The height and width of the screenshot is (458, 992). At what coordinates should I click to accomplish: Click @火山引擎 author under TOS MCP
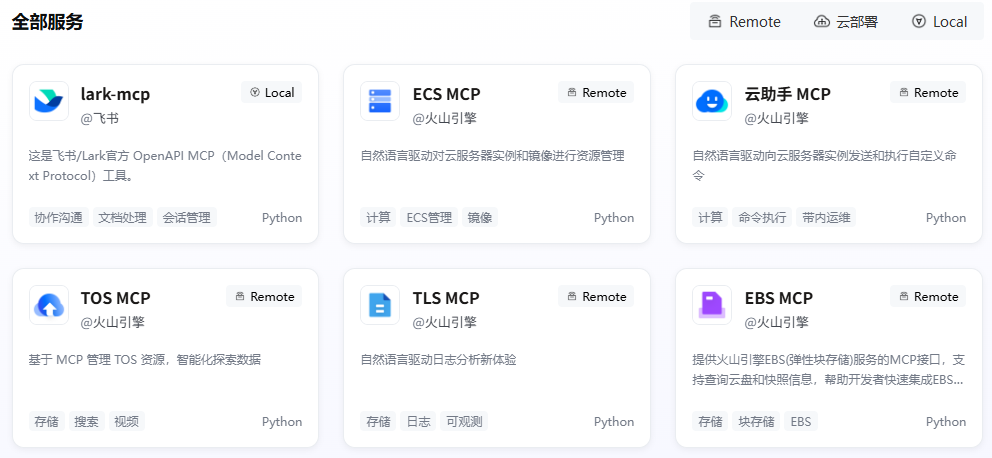tap(113, 323)
